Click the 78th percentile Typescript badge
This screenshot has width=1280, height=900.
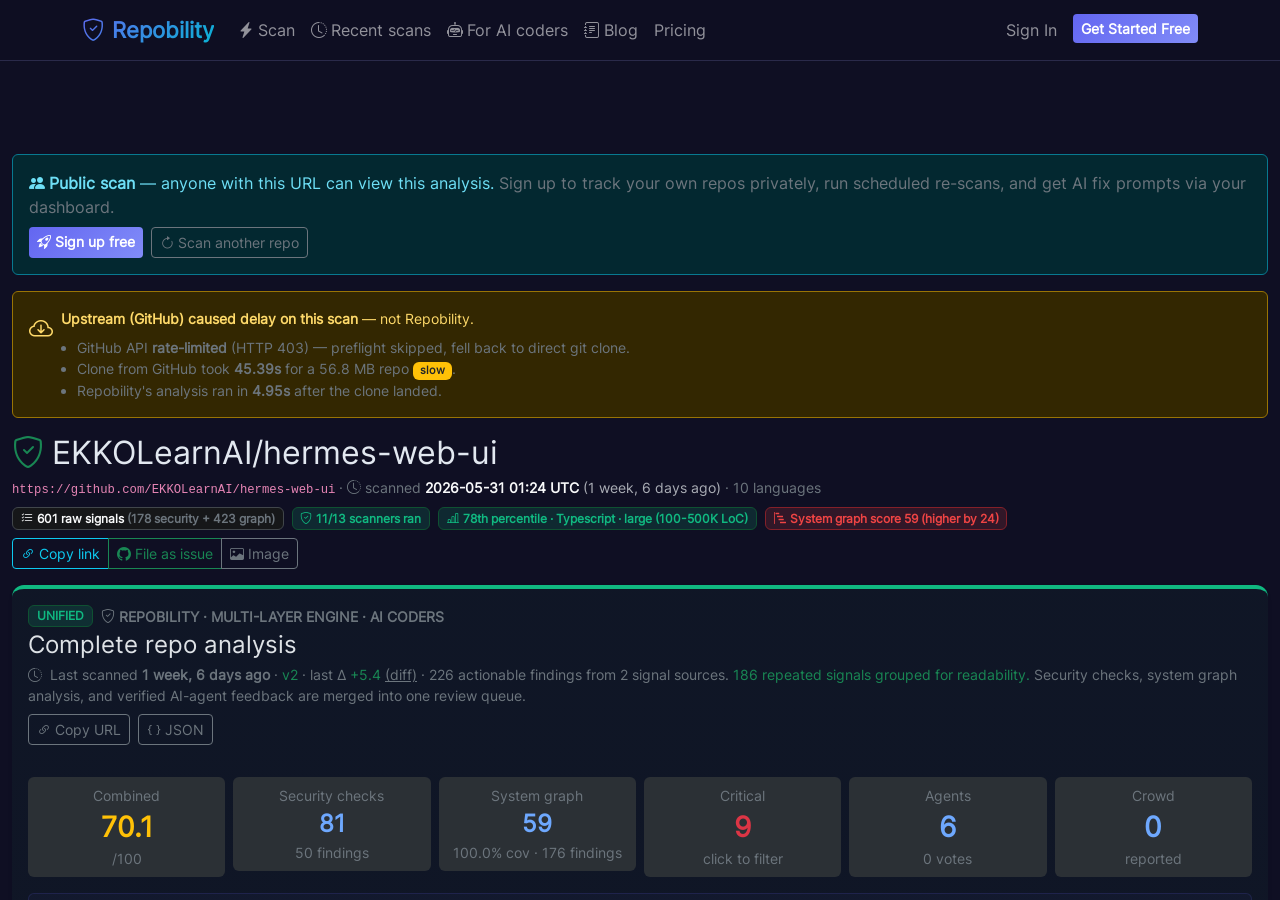point(597,518)
